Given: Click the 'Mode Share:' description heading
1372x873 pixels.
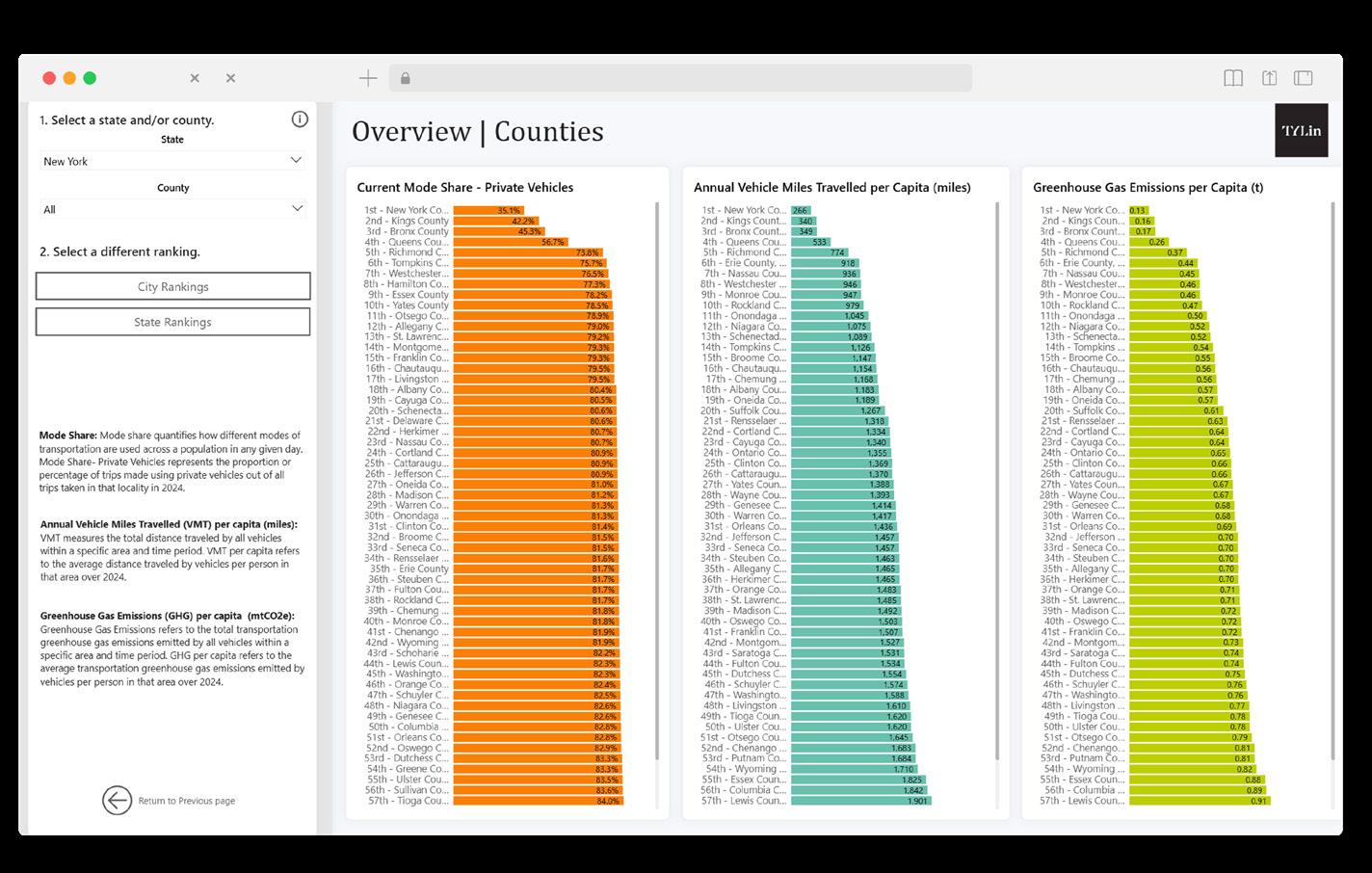Looking at the screenshot, I should point(68,436).
